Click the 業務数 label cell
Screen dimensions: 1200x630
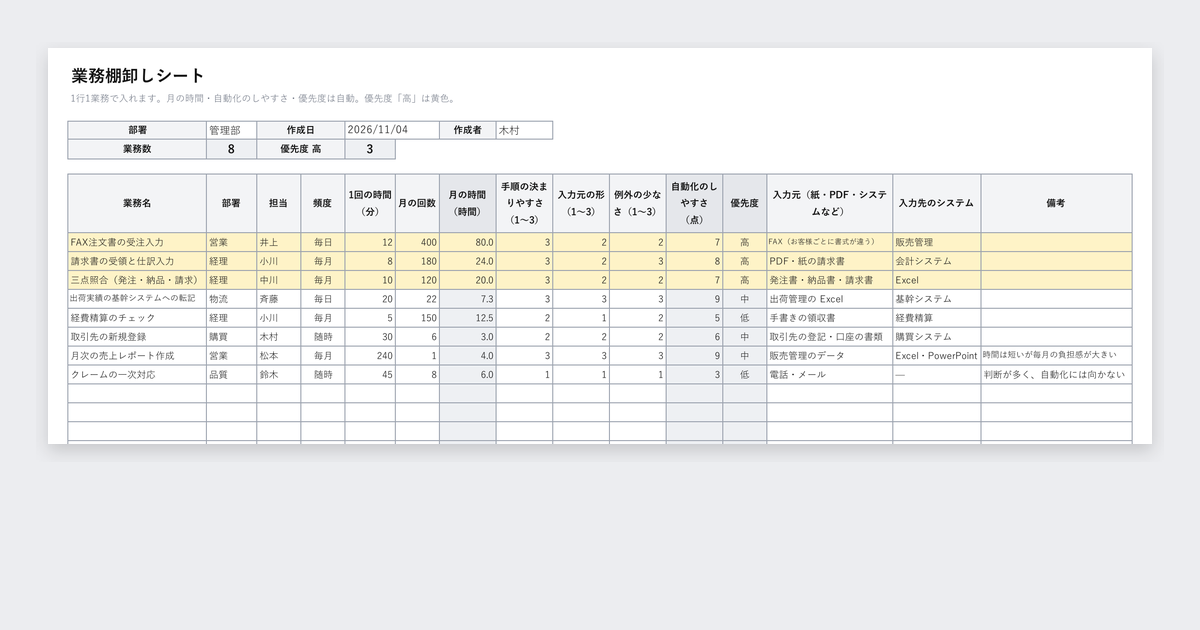click(137, 149)
